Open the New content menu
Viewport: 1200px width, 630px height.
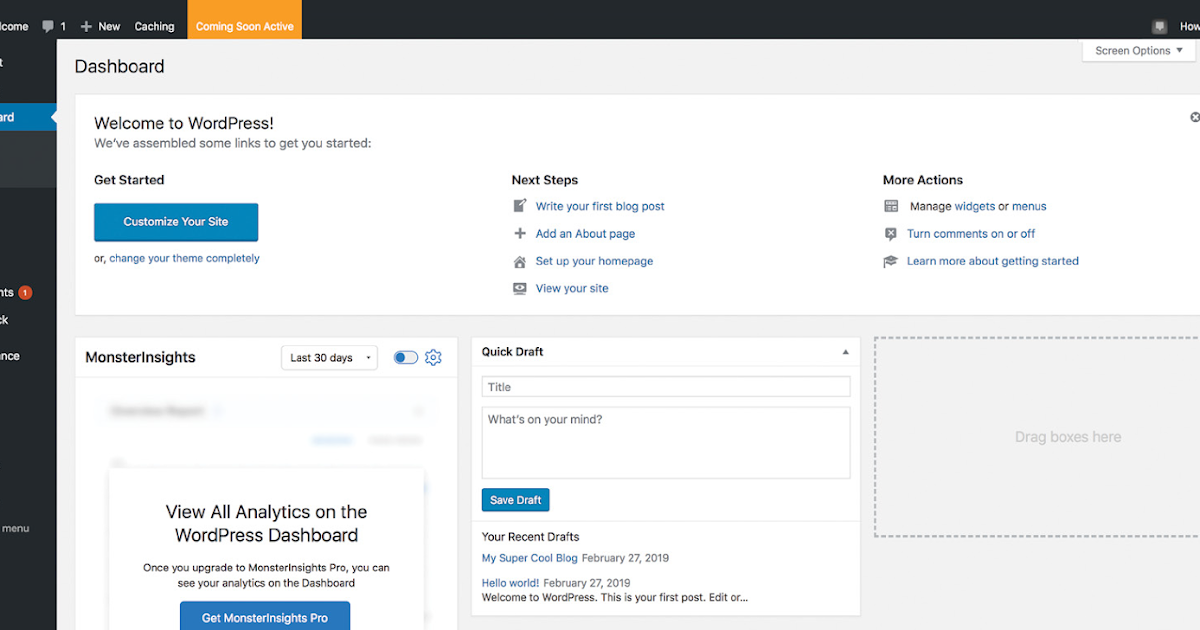[100, 27]
